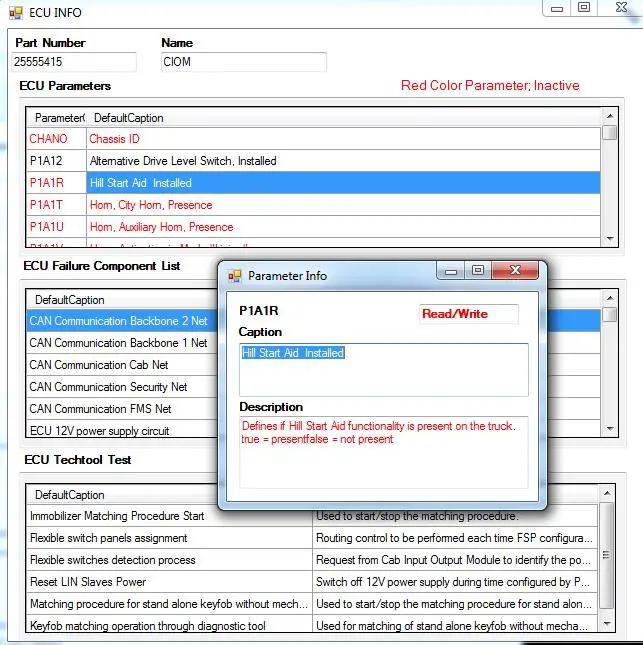Viewport: 643px width, 645px height.
Task: Maximize the Parameter Info dialog
Action: [x=478, y=270]
